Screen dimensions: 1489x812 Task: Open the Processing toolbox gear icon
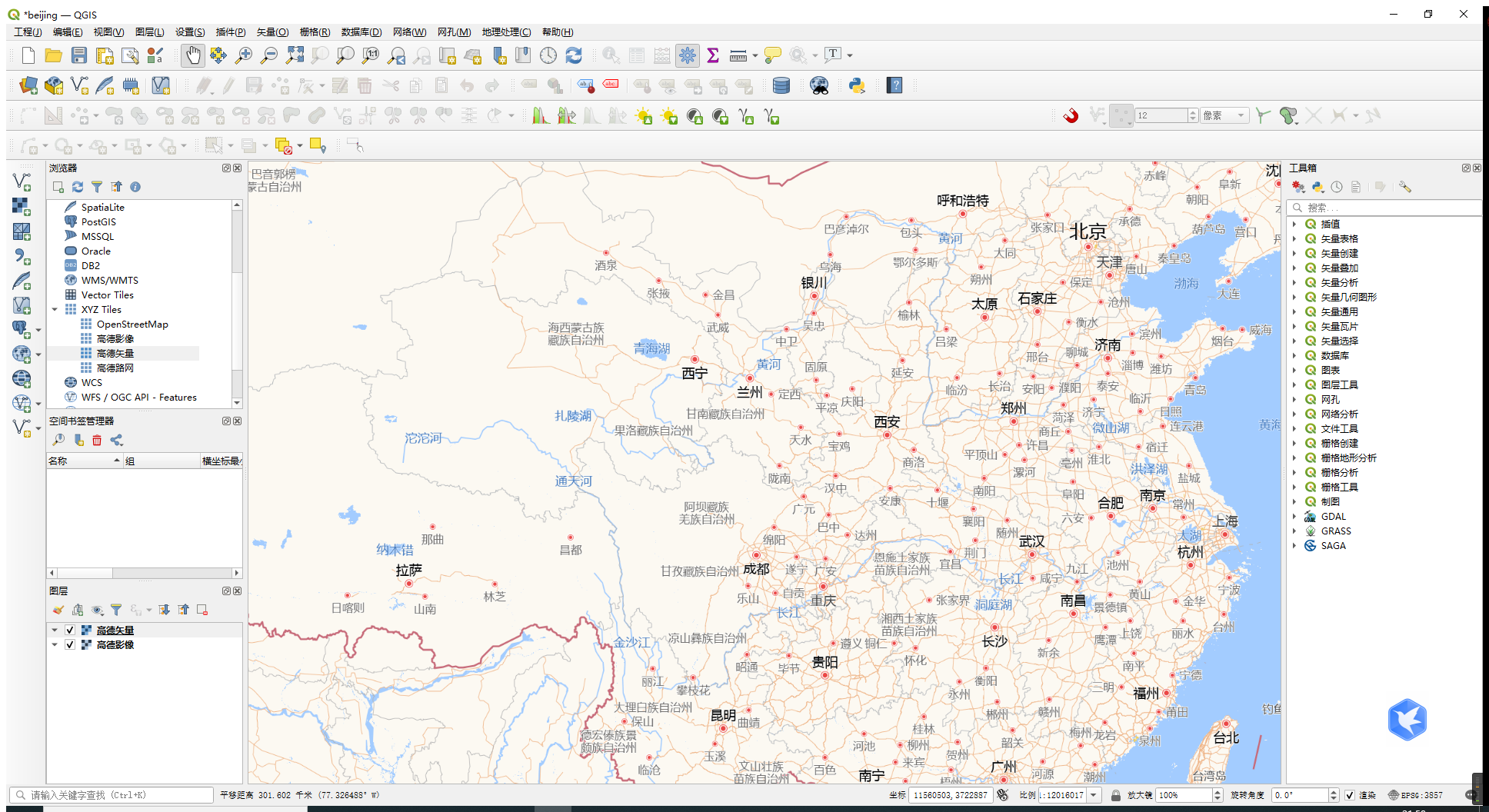(688, 55)
